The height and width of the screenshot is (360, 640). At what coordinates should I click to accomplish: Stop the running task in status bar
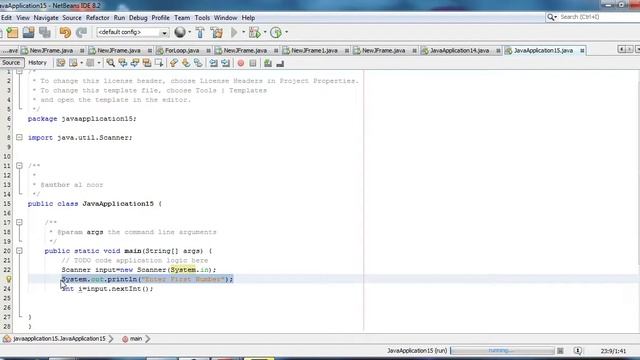click(x=560, y=351)
